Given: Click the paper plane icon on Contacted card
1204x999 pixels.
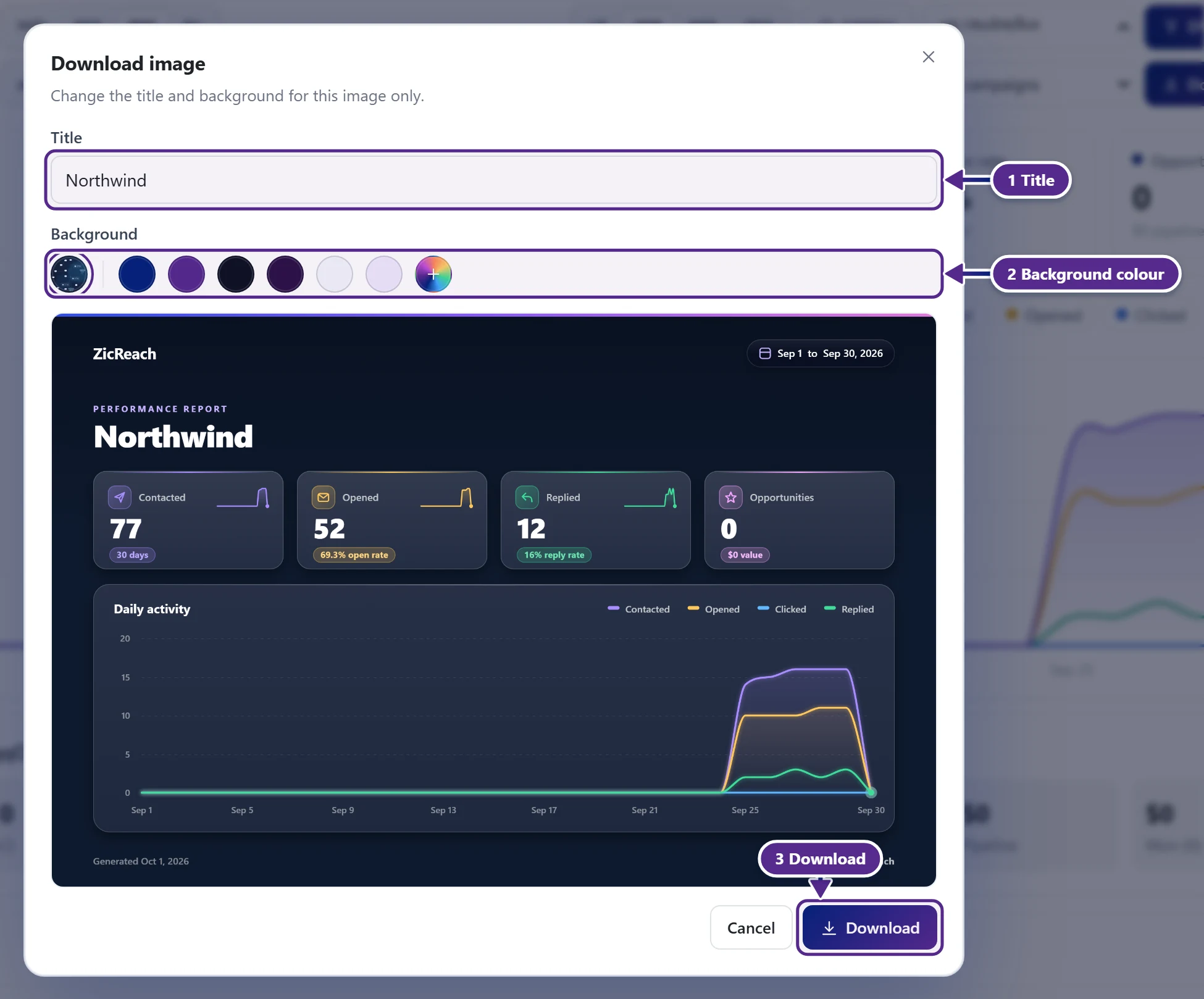Looking at the screenshot, I should 120,497.
